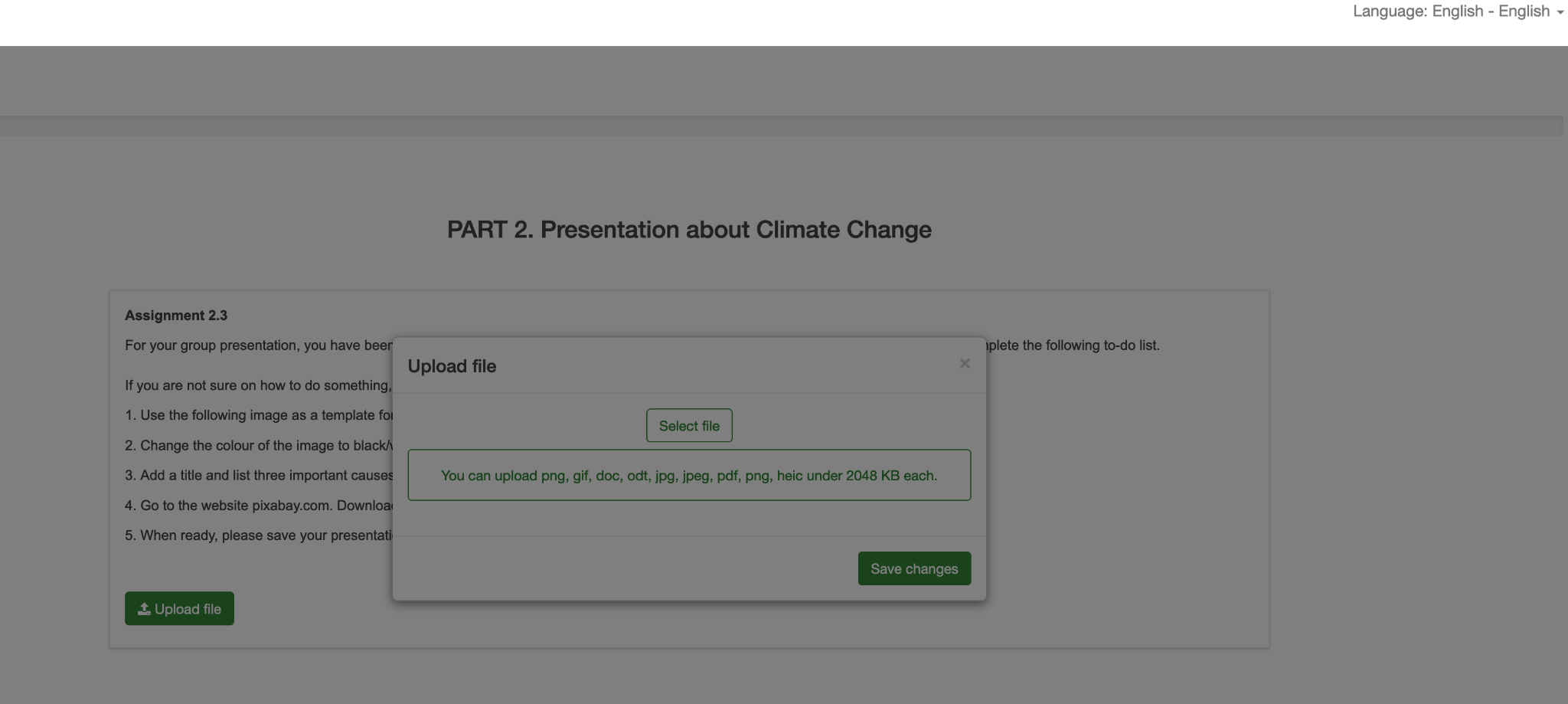The width and height of the screenshot is (1568, 704).
Task: Click the "For your group presentation" intro text
Action: coord(259,345)
